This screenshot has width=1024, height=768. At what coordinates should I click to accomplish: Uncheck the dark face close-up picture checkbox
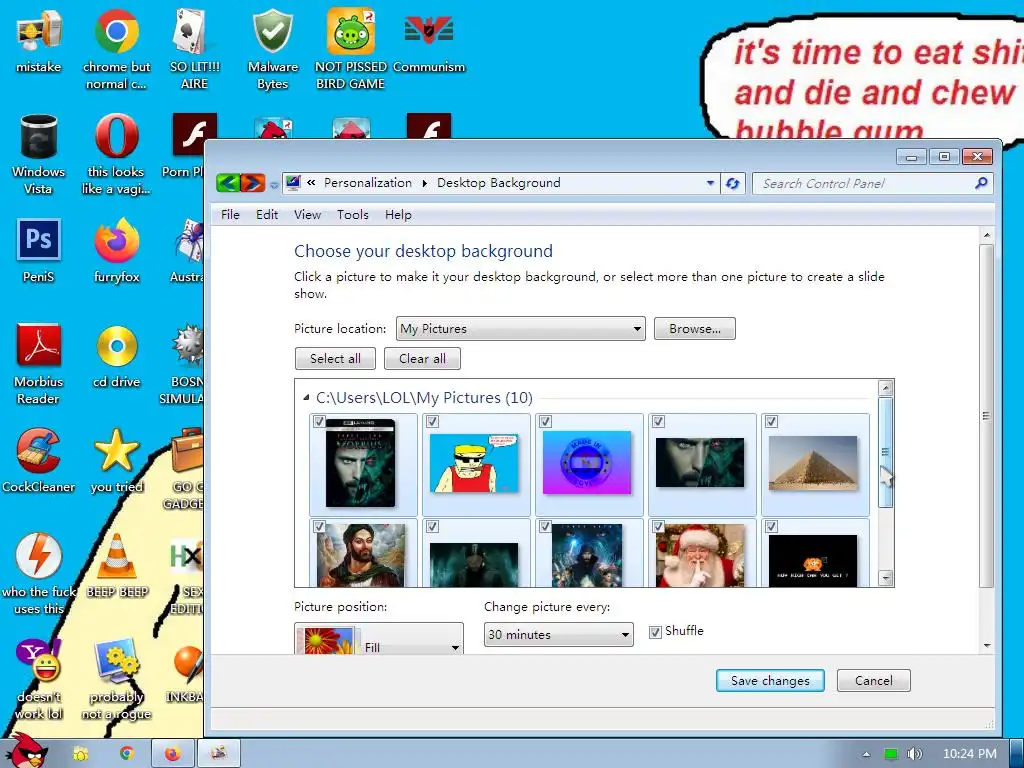(x=658, y=422)
